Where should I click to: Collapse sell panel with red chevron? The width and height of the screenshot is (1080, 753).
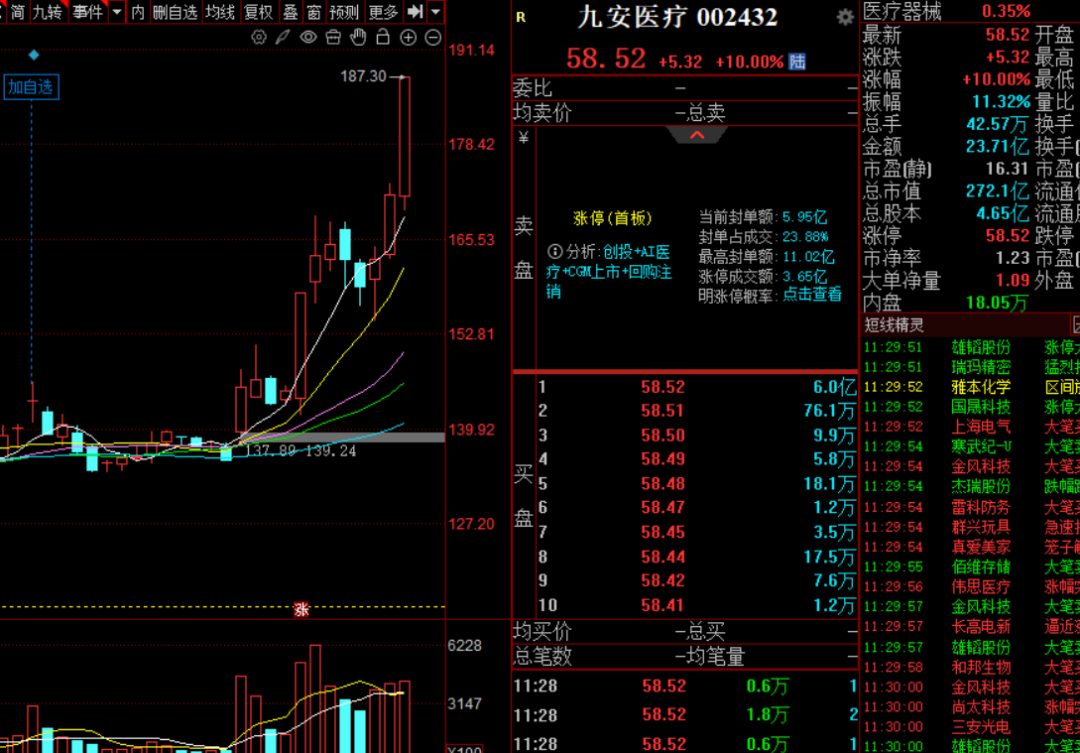point(697,135)
